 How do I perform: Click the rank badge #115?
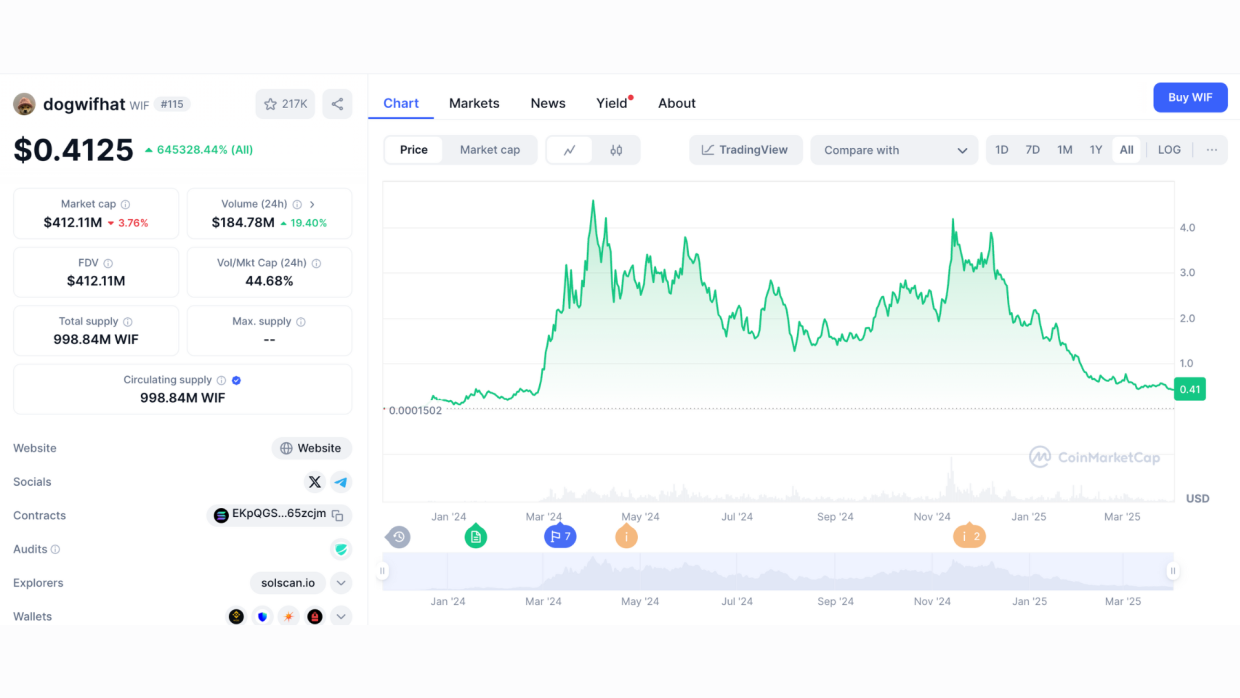click(173, 104)
